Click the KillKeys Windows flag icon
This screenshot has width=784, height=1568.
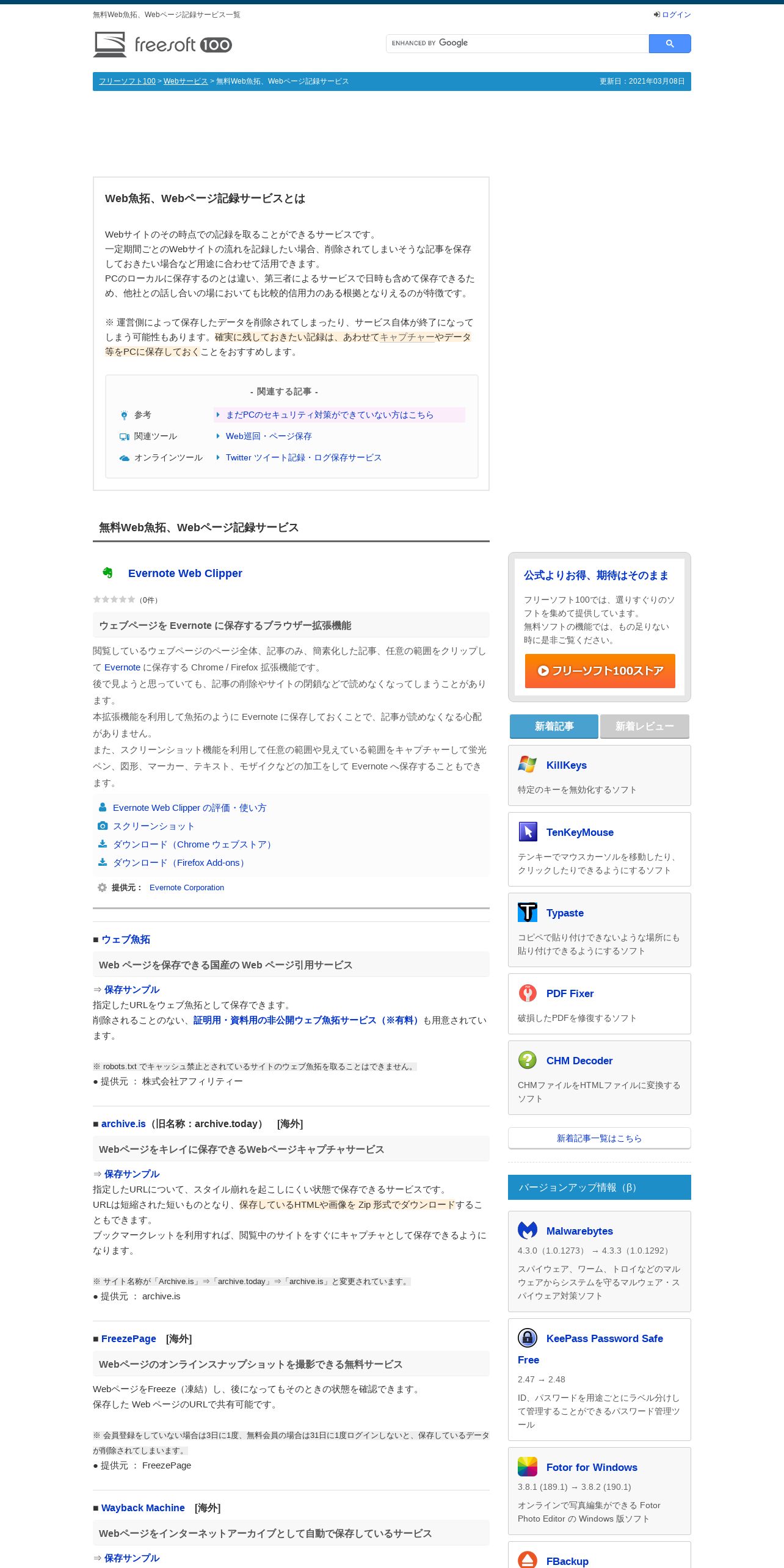pos(528,764)
